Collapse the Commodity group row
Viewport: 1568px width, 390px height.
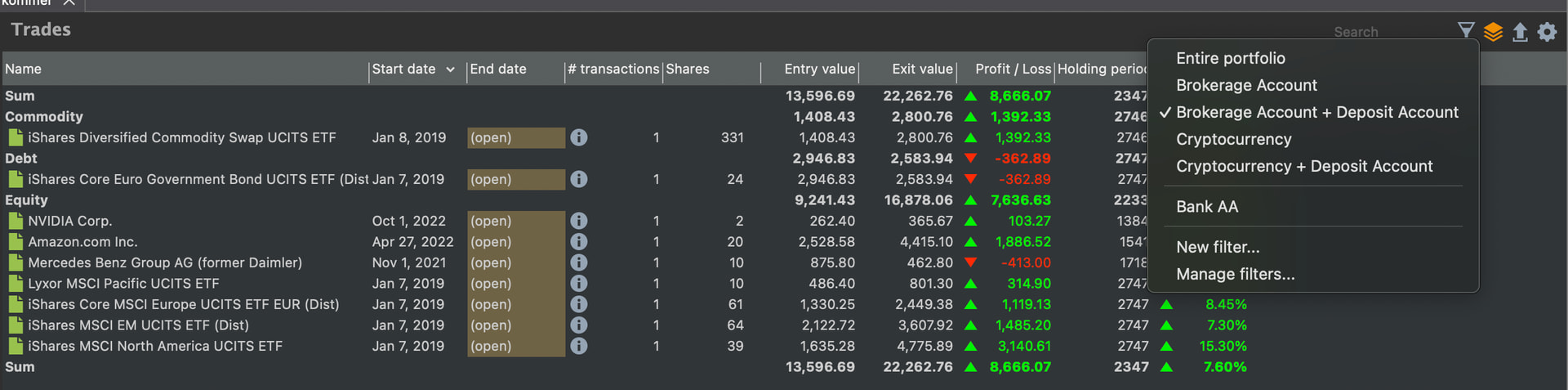pyautogui.click(x=44, y=117)
